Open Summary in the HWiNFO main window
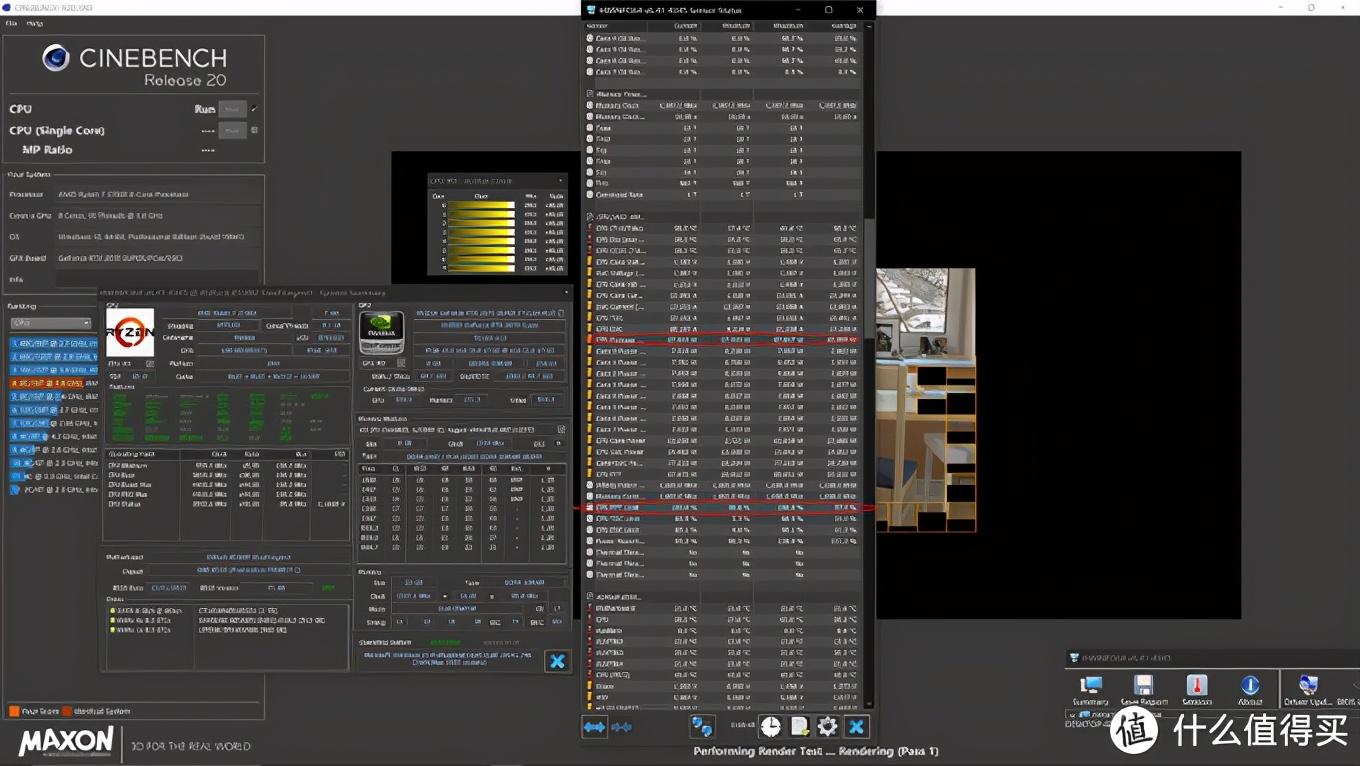 (1091, 690)
